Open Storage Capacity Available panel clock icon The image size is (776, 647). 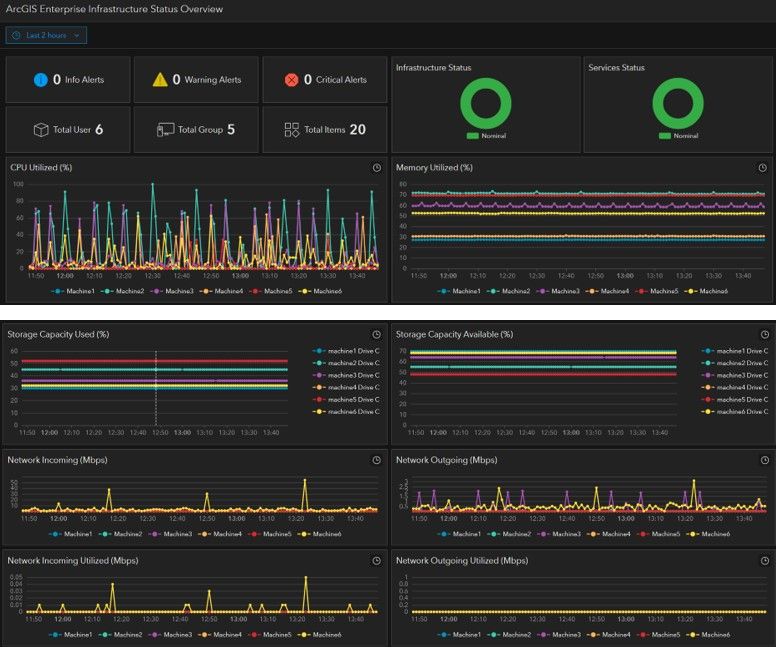click(765, 335)
